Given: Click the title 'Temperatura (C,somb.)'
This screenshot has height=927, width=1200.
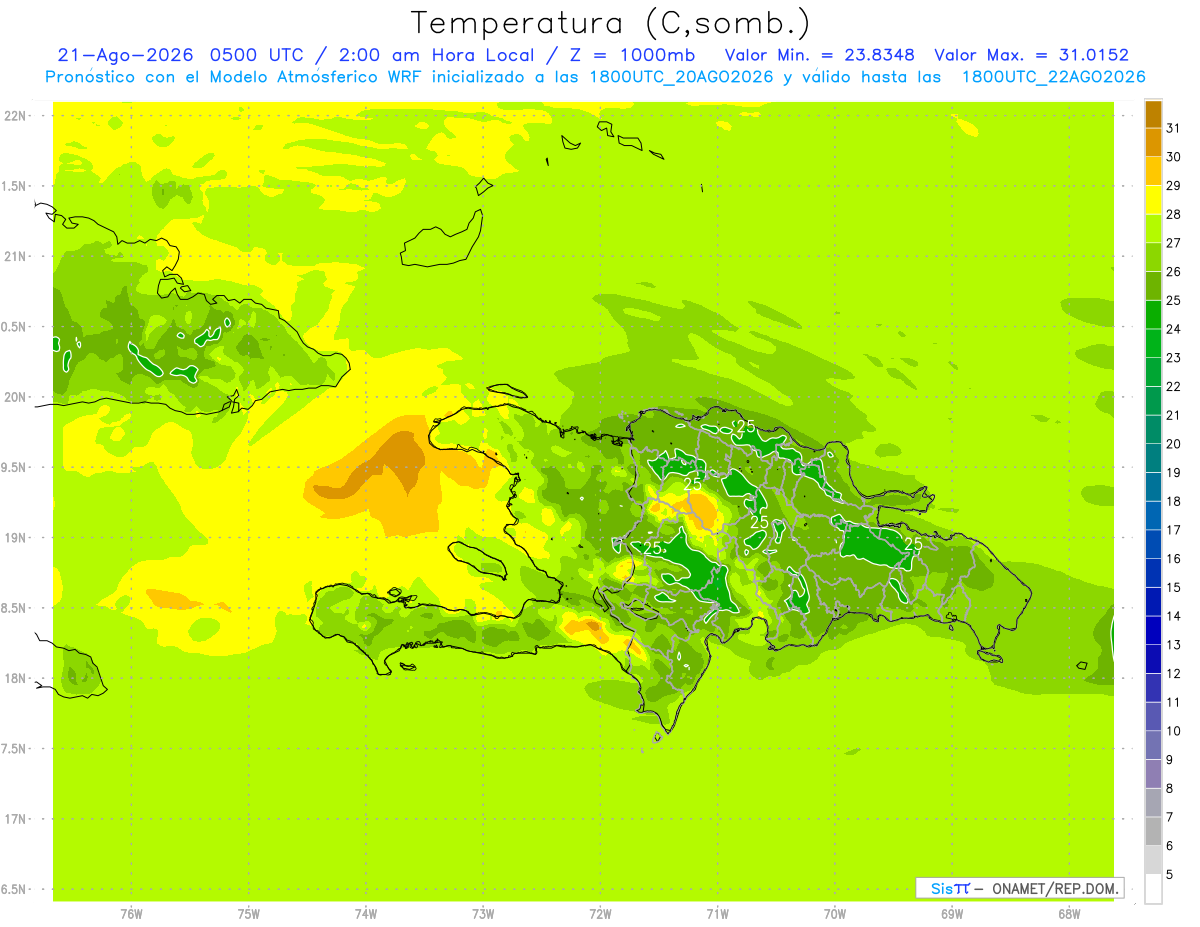Looking at the screenshot, I should [x=611, y=22].
